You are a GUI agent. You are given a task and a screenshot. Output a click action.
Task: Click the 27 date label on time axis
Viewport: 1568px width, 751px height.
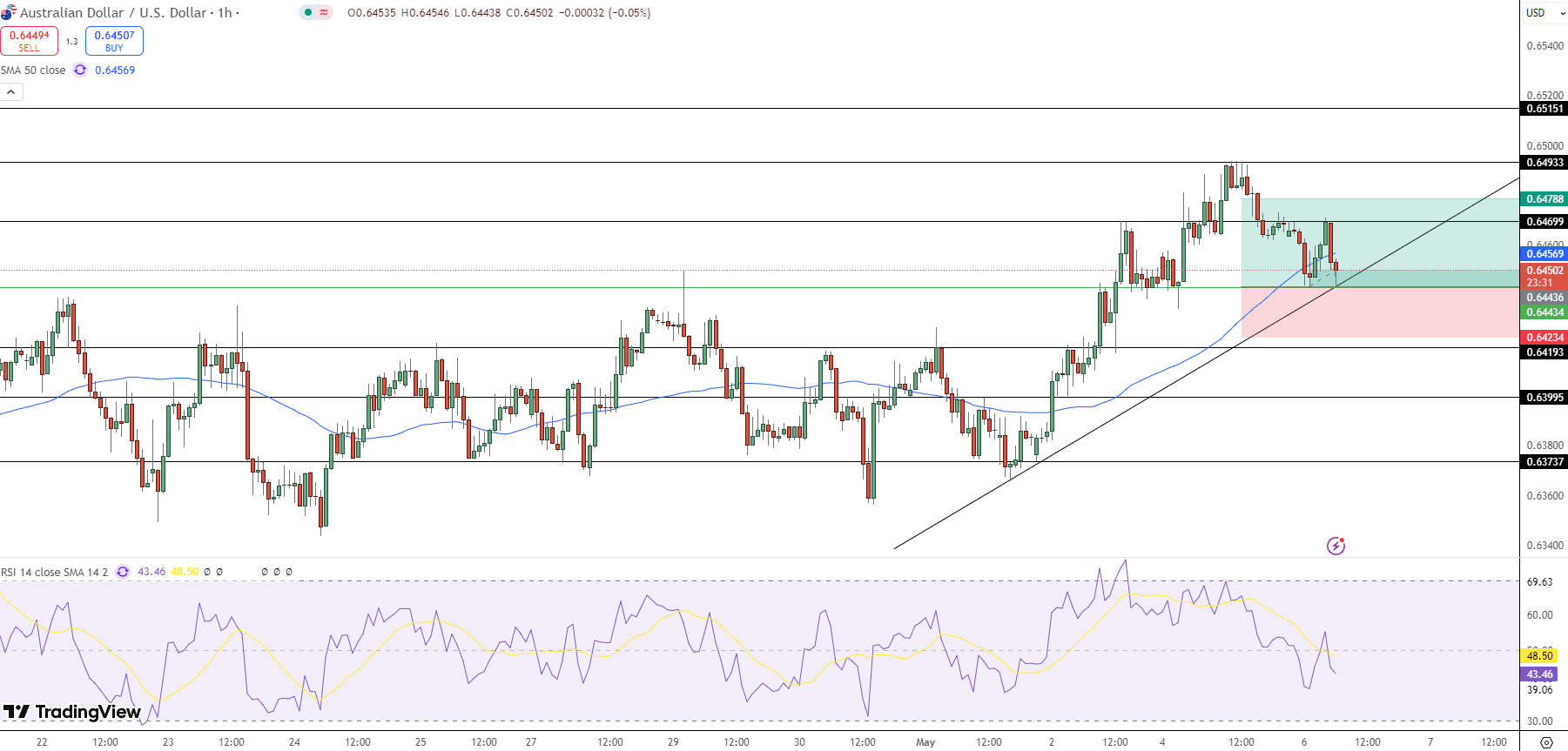pyautogui.click(x=531, y=742)
